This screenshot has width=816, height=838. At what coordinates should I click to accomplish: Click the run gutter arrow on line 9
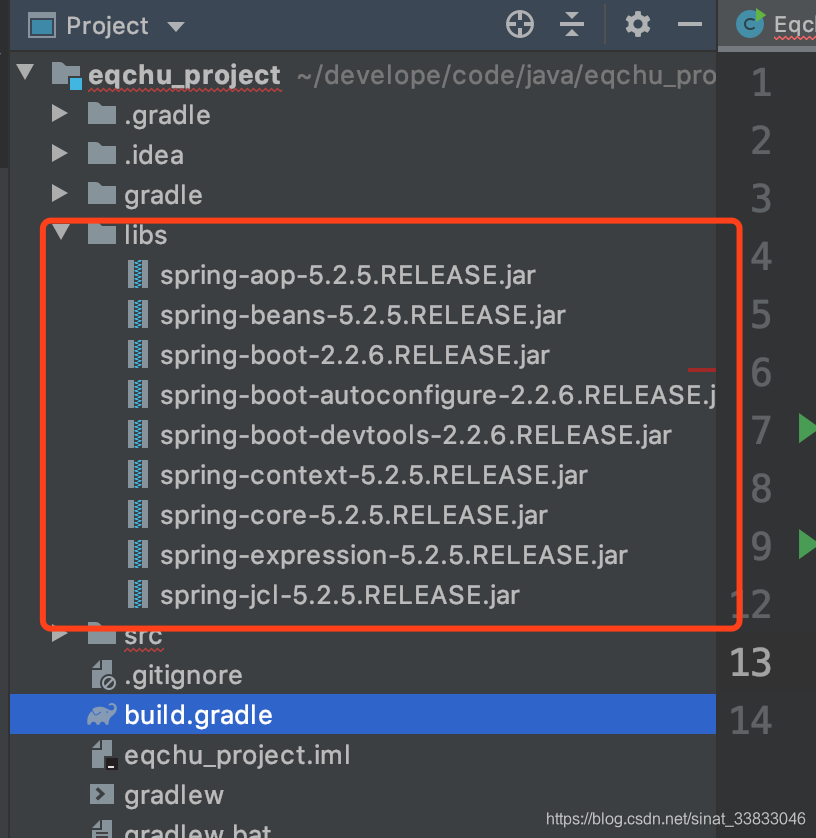coord(807,544)
